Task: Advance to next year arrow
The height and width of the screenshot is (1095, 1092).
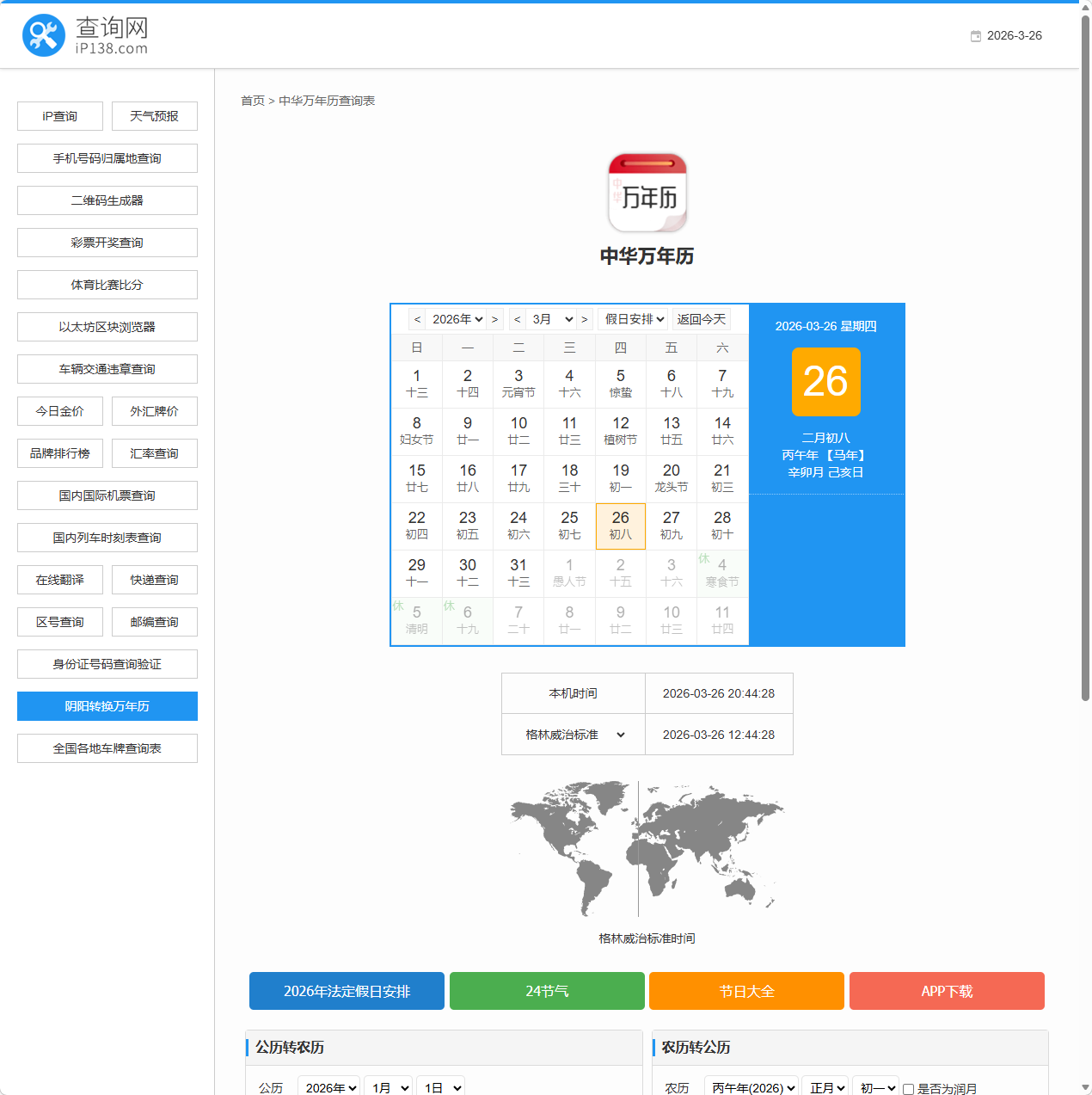Action: pos(494,320)
